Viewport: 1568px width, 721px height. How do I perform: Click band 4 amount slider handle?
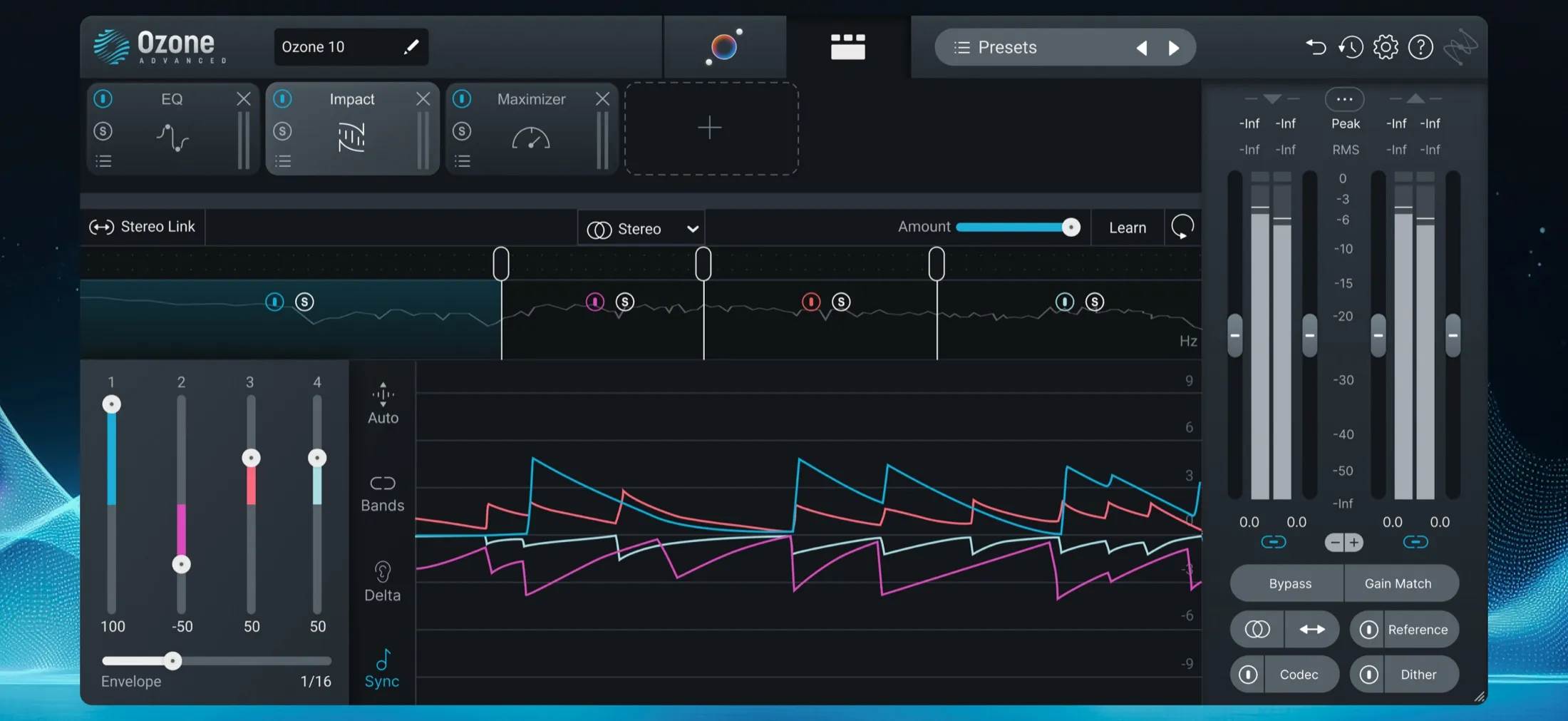tap(317, 458)
